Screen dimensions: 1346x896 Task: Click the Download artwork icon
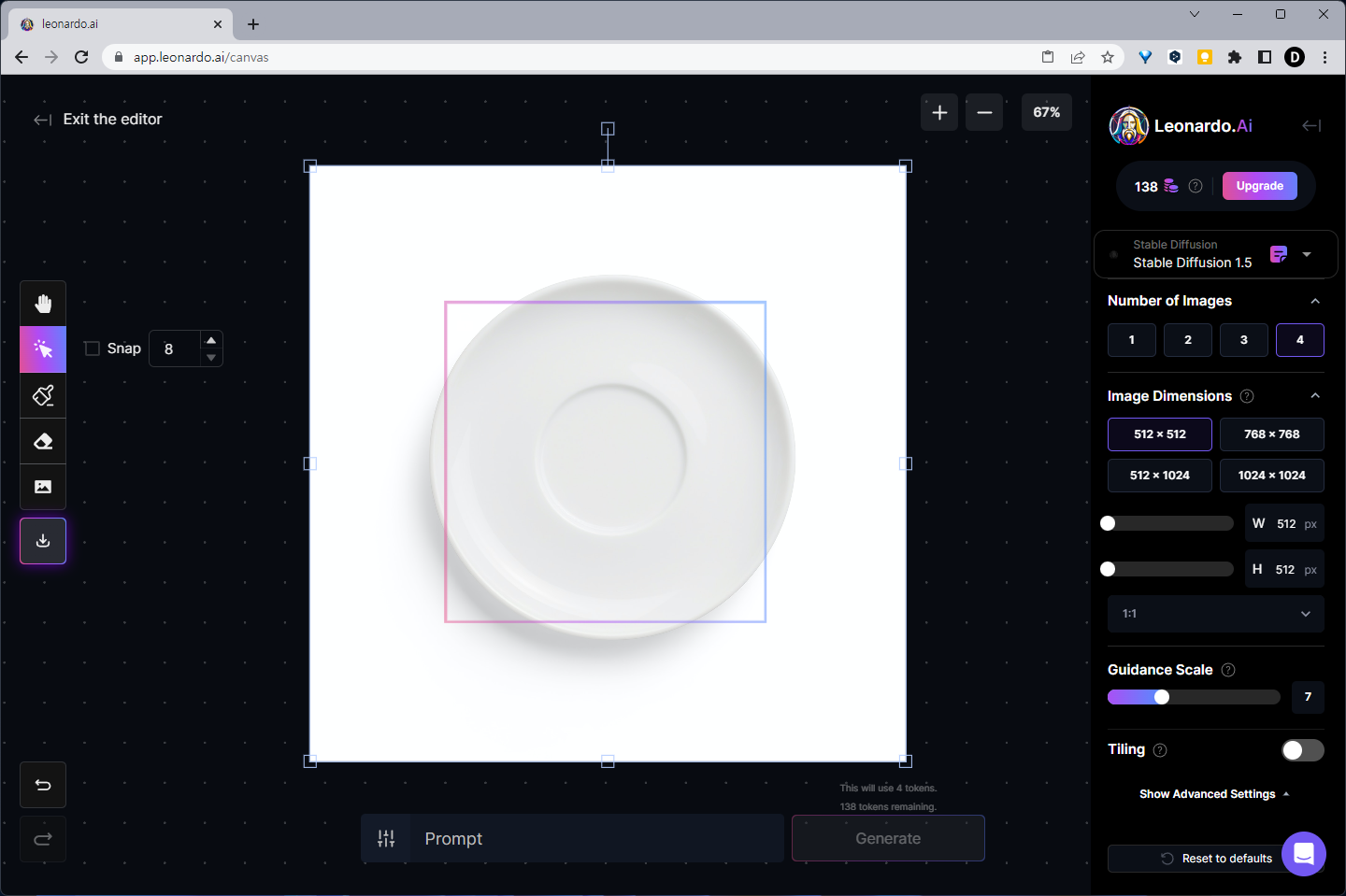click(x=43, y=541)
